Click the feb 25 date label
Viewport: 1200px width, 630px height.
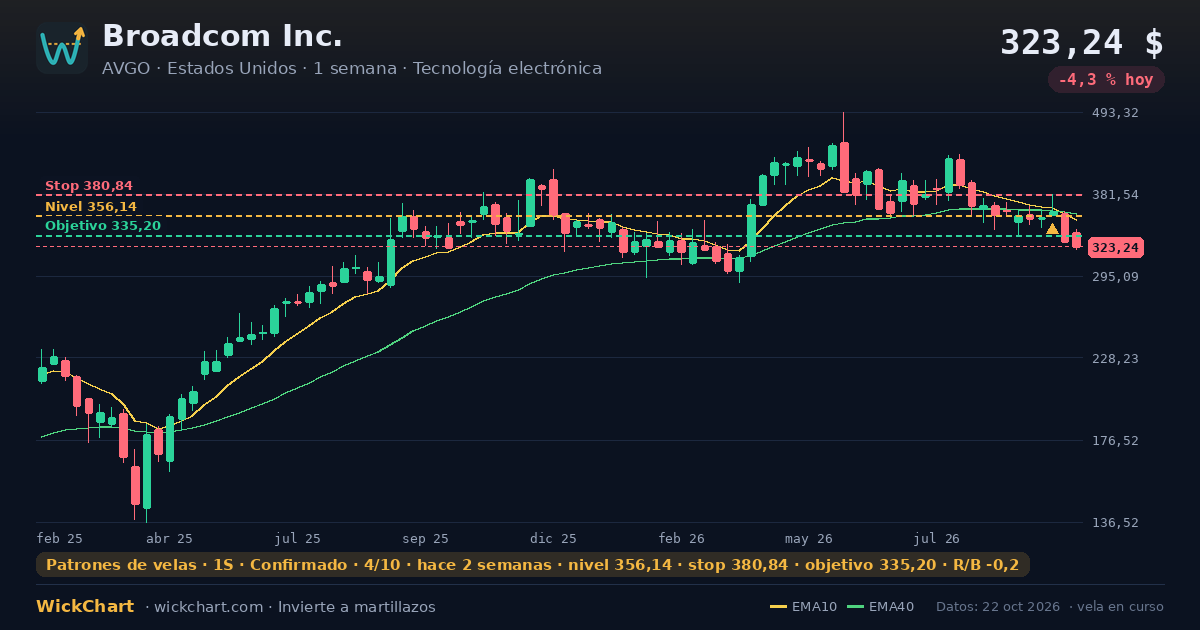(x=60, y=538)
